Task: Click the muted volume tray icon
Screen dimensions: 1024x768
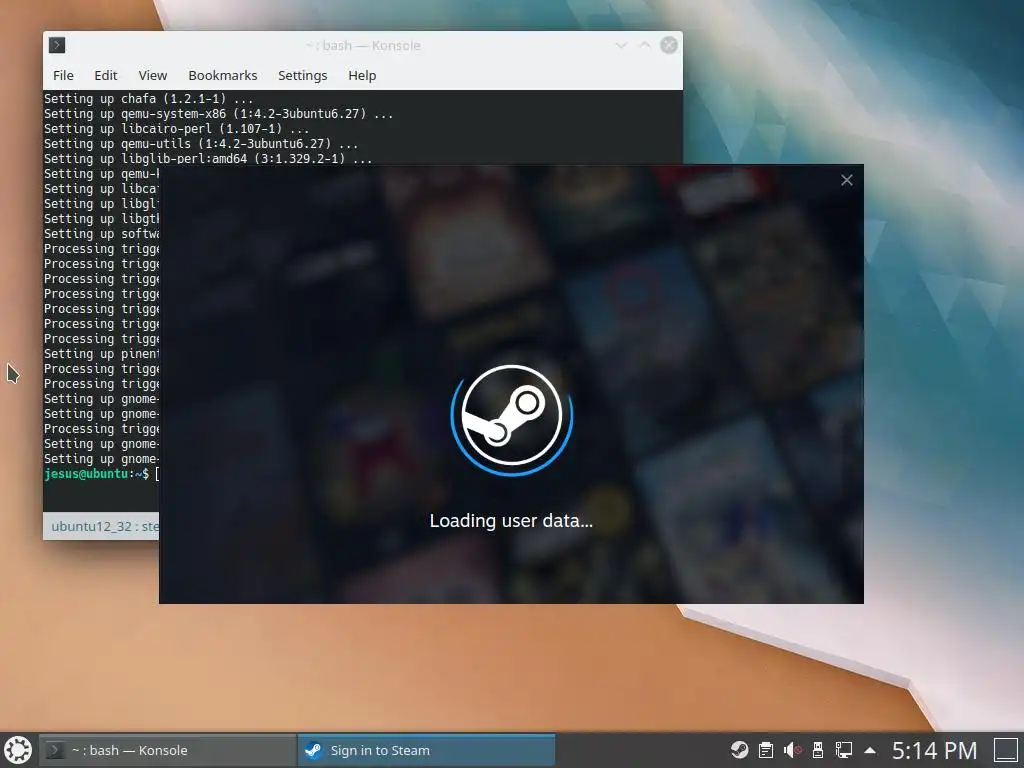Action: [x=792, y=750]
